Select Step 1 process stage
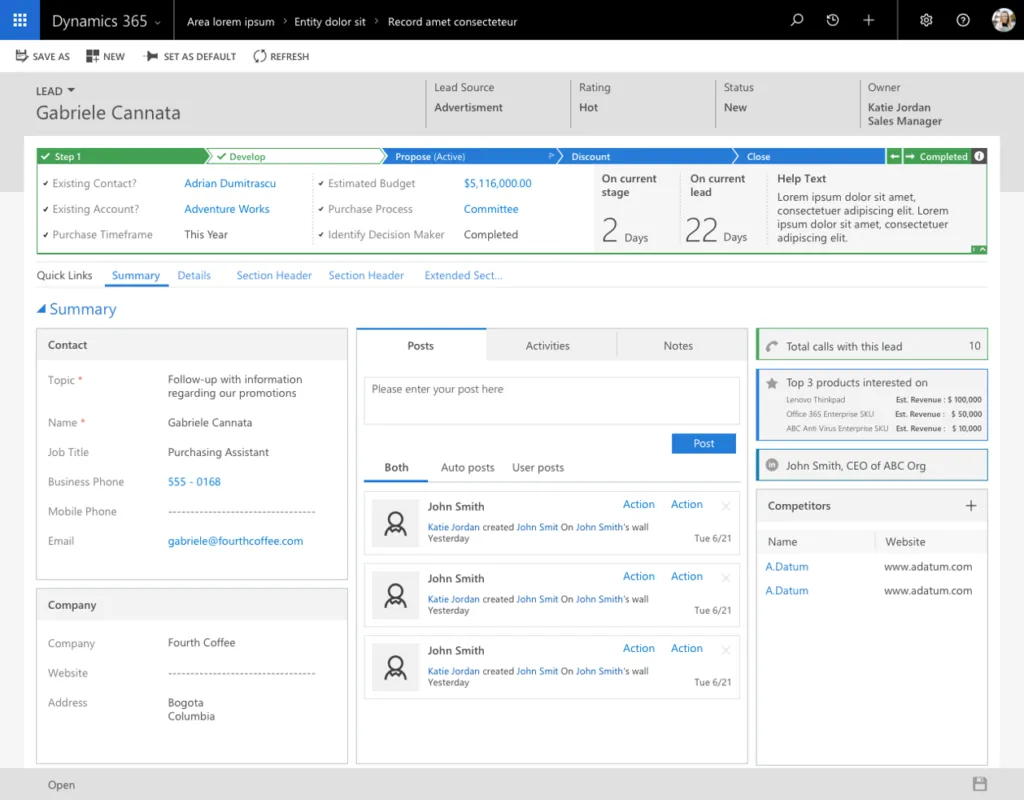Viewport: 1024px width, 800px height. [x=121, y=156]
